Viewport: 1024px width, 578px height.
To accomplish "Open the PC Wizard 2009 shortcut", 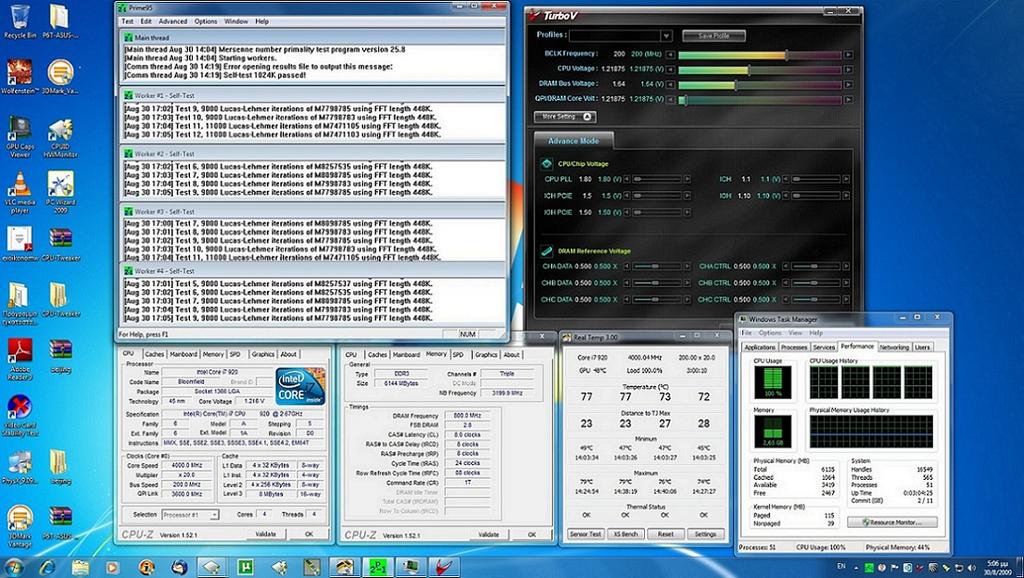I will coord(60,193).
